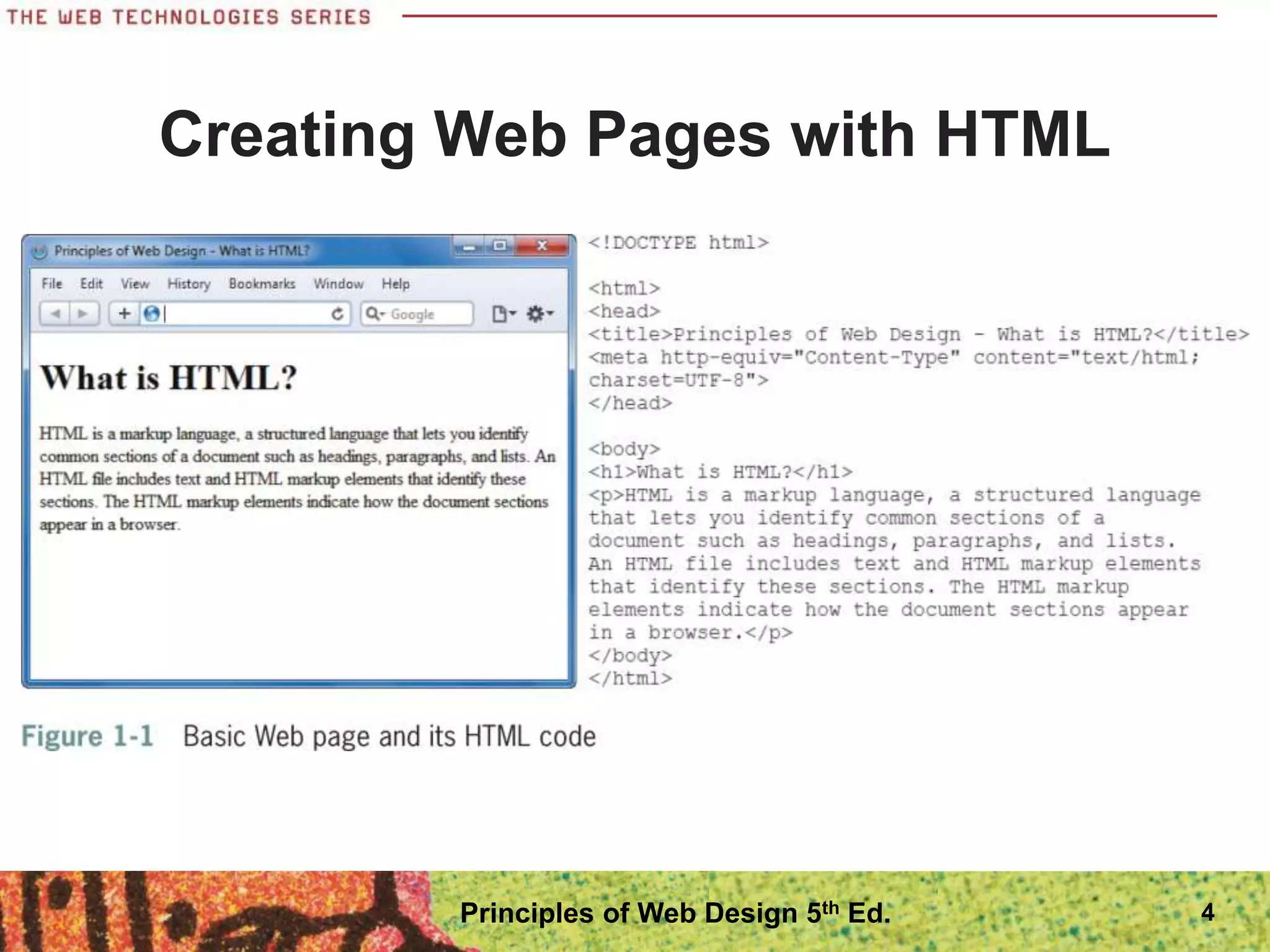The width and height of the screenshot is (1270, 952).
Task: Open the Bookmarks menu
Action: pyautogui.click(x=262, y=284)
